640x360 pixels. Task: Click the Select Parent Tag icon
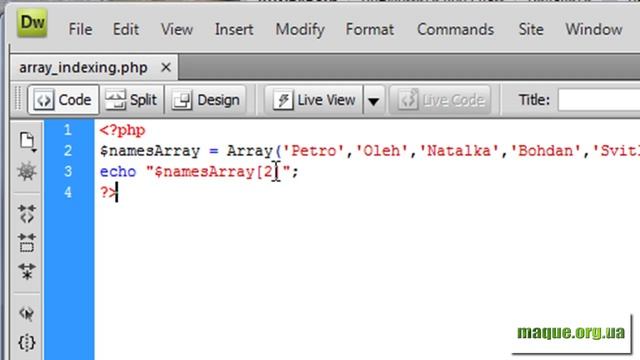(x=27, y=313)
